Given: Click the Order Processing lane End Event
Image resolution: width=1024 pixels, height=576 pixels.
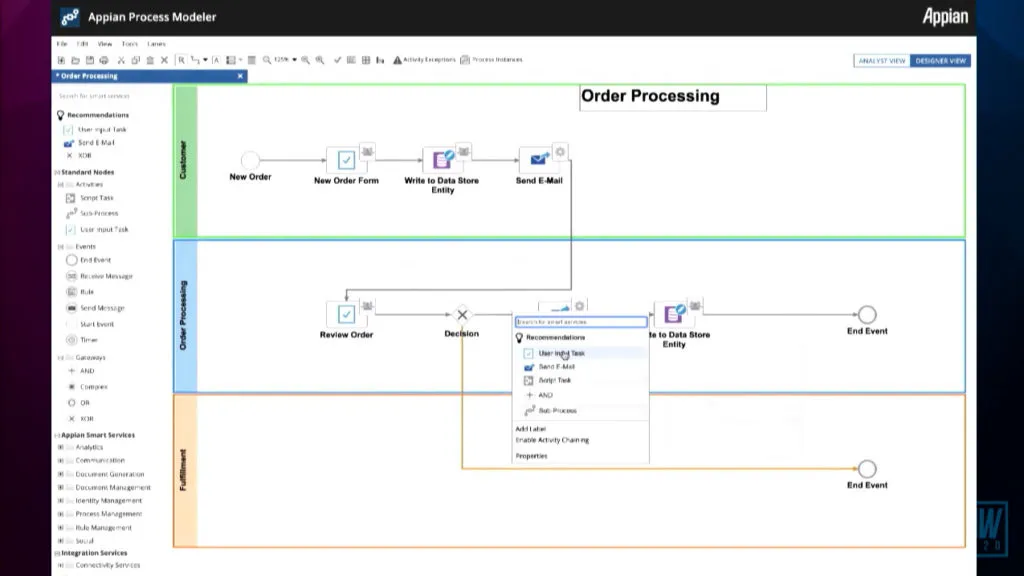Looking at the screenshot, I should (x=867, y=315).
